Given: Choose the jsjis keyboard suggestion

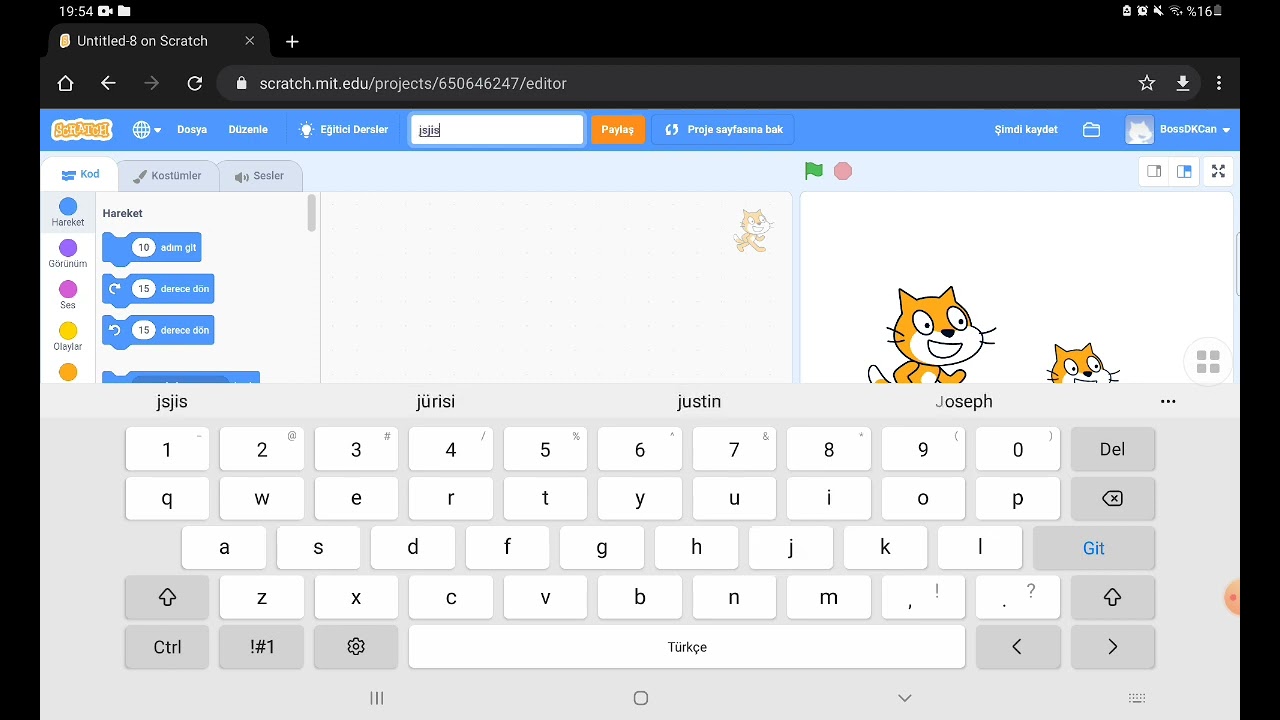Looking at the screenshot, I should coord(172,401).
